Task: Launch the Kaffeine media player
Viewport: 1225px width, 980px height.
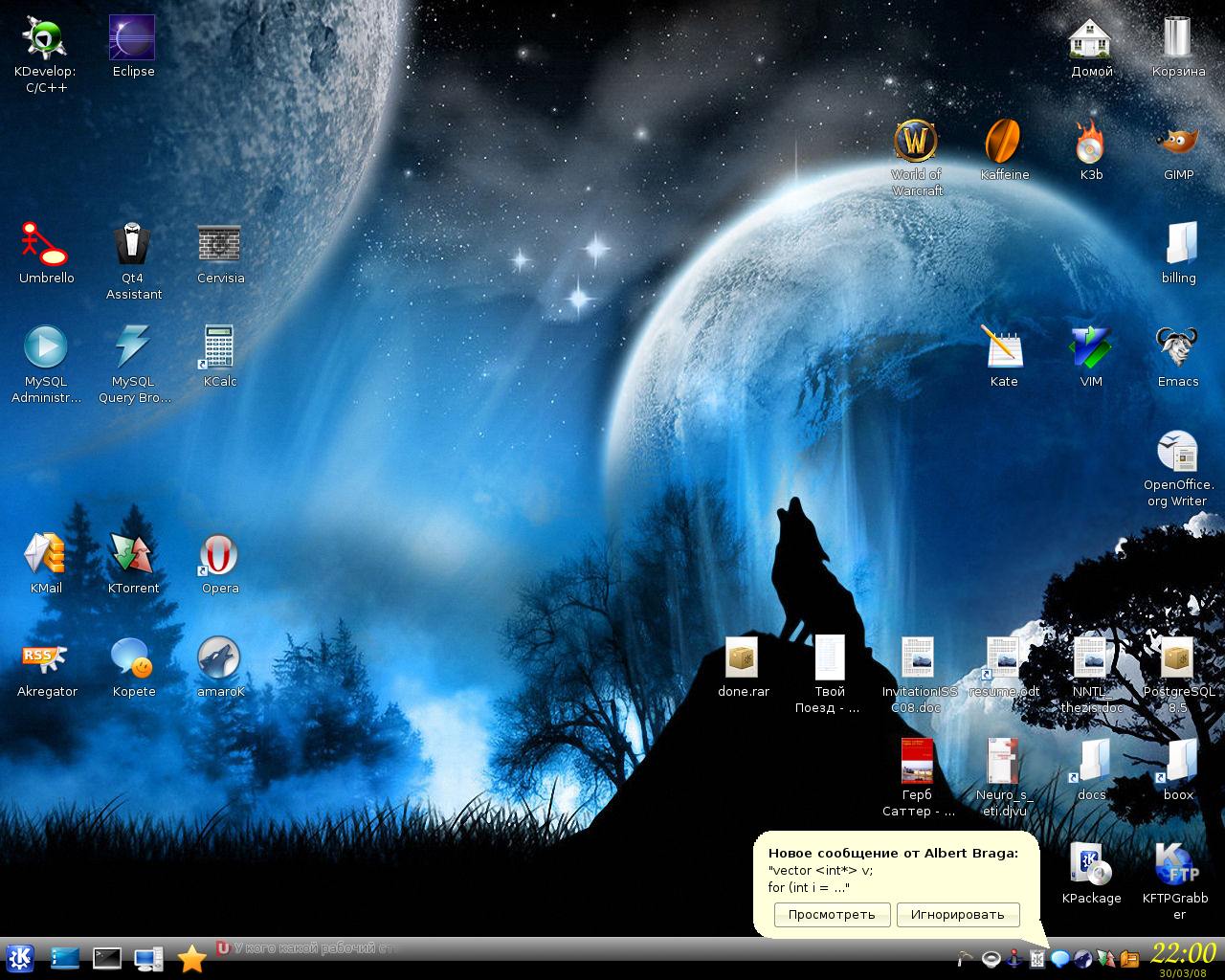Action: (1005, 142)
